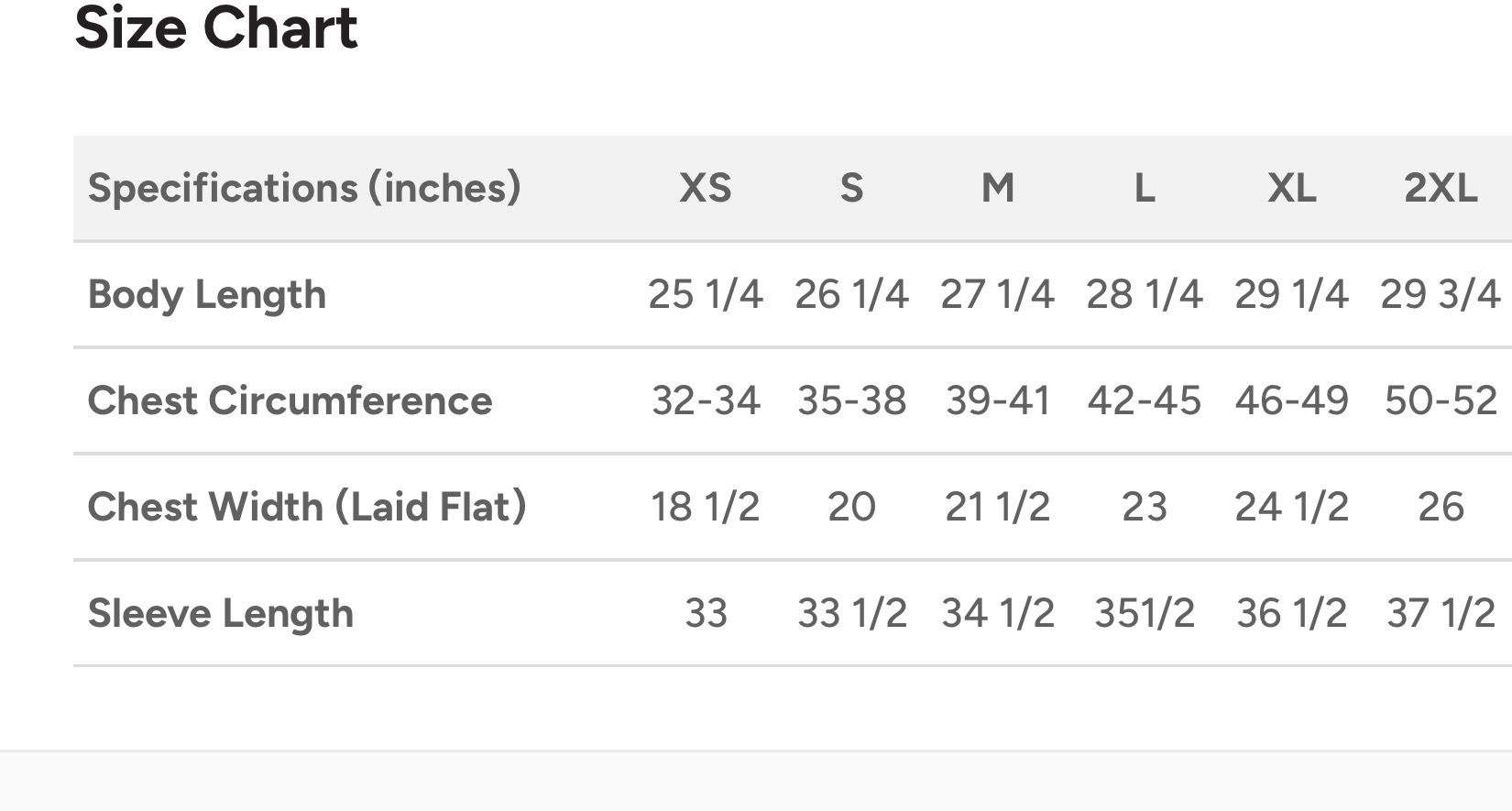Click the 46-49 chest circumference value
This screenshot has height=811, width=1512.
click(1292, 400)
